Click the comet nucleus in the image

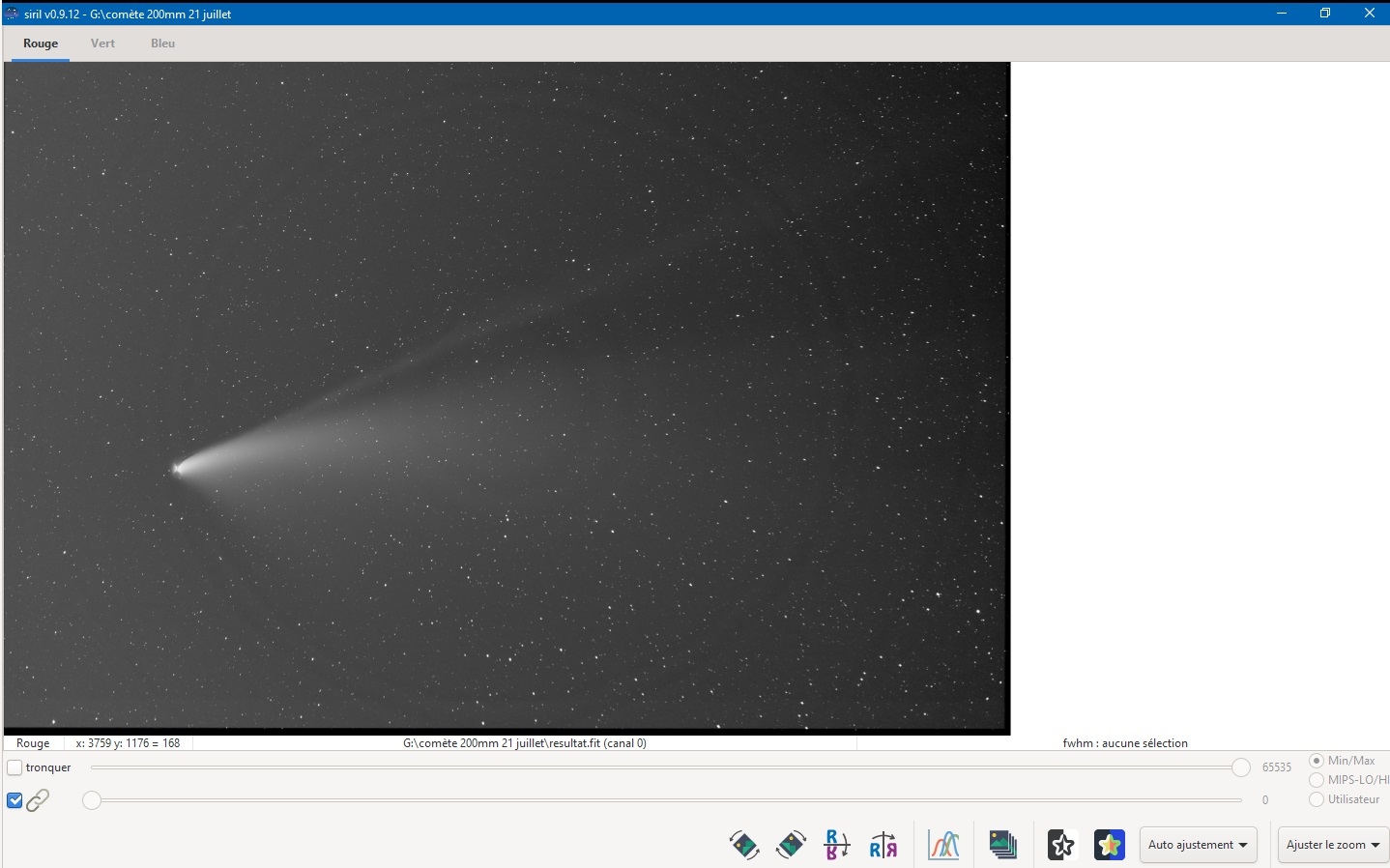point(178,469)
